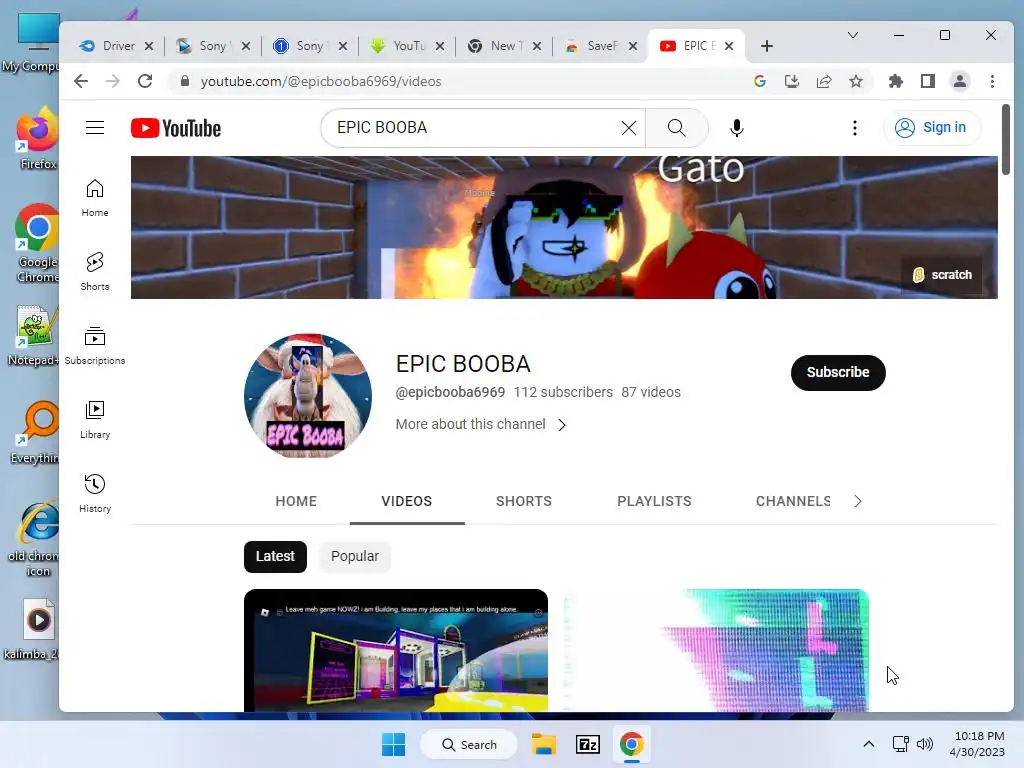
Task: Click the Google icon in address bar
Action: [x=760, y=81]
